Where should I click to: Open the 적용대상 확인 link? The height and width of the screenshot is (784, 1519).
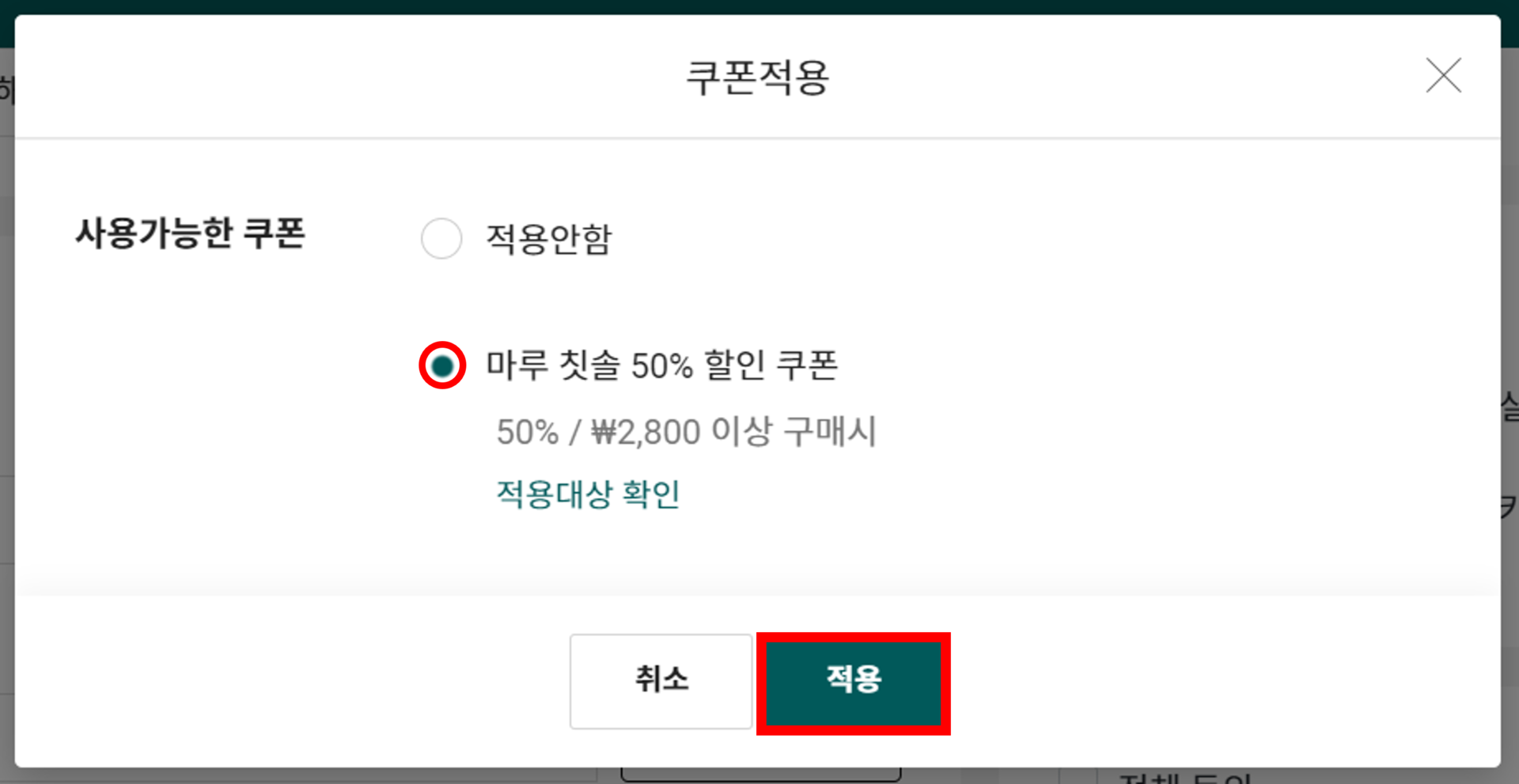coord(588,494)
